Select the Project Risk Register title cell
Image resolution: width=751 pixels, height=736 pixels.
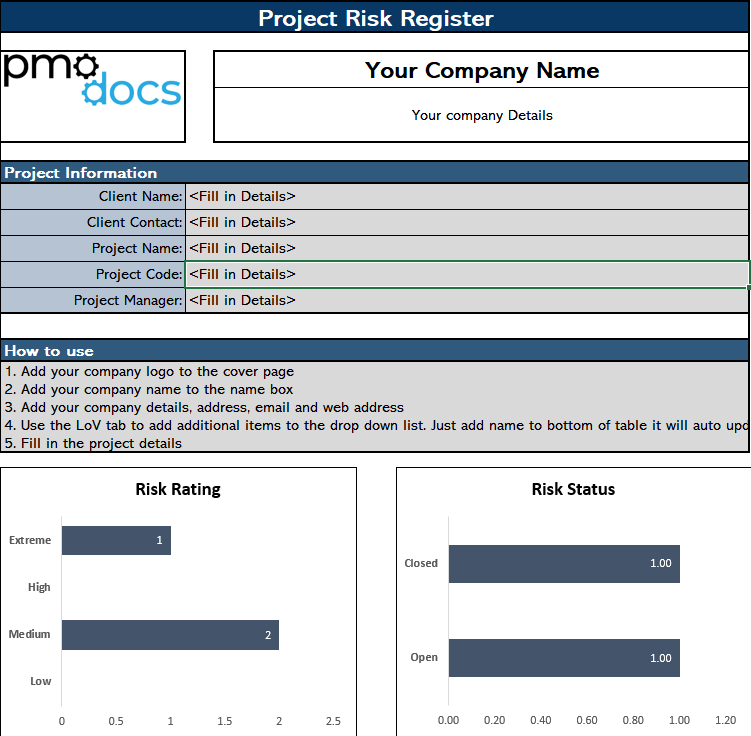click(375, 18)
